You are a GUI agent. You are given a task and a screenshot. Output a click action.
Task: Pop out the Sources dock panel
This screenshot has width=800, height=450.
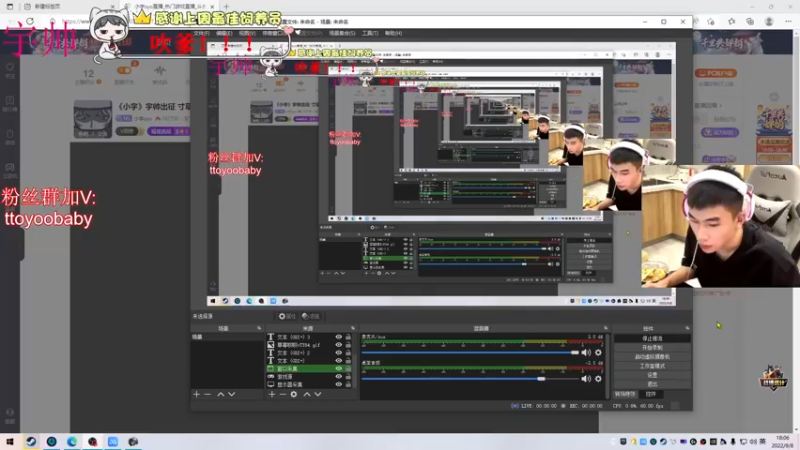coord(353,328)
